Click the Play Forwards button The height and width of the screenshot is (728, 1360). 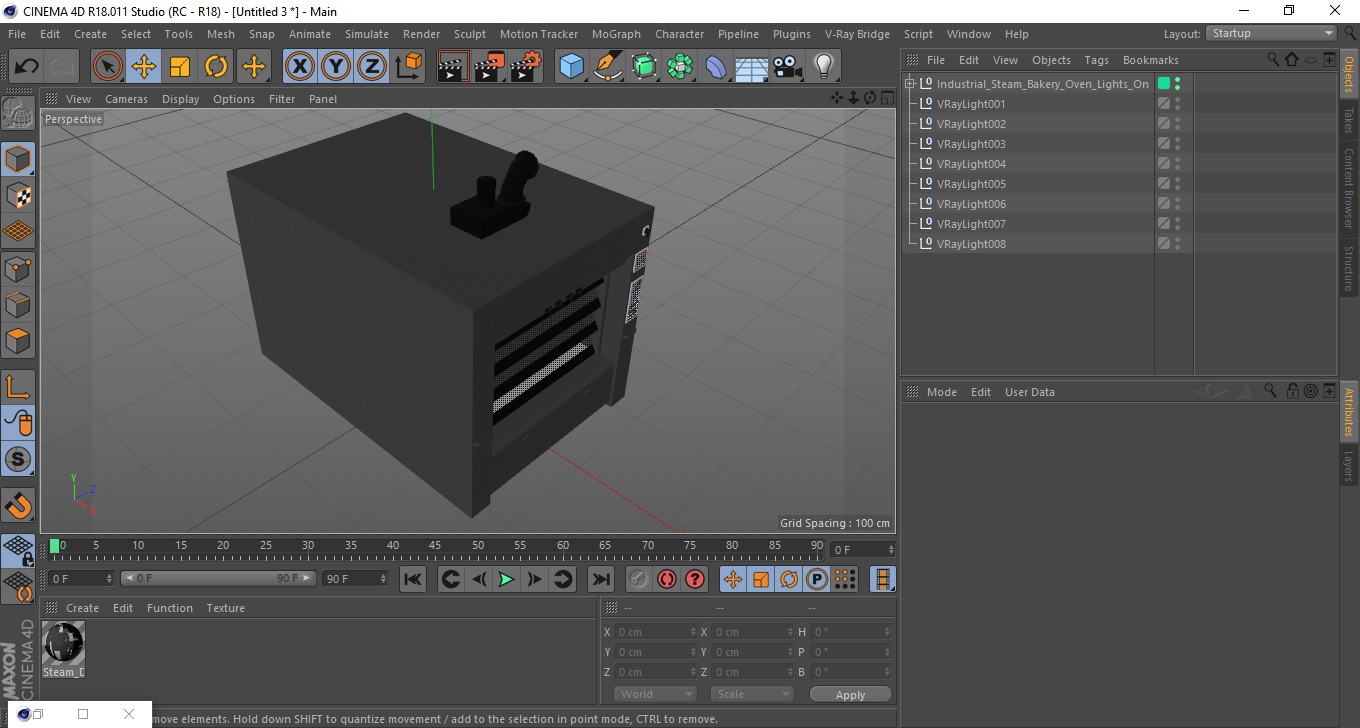[507, 579]
